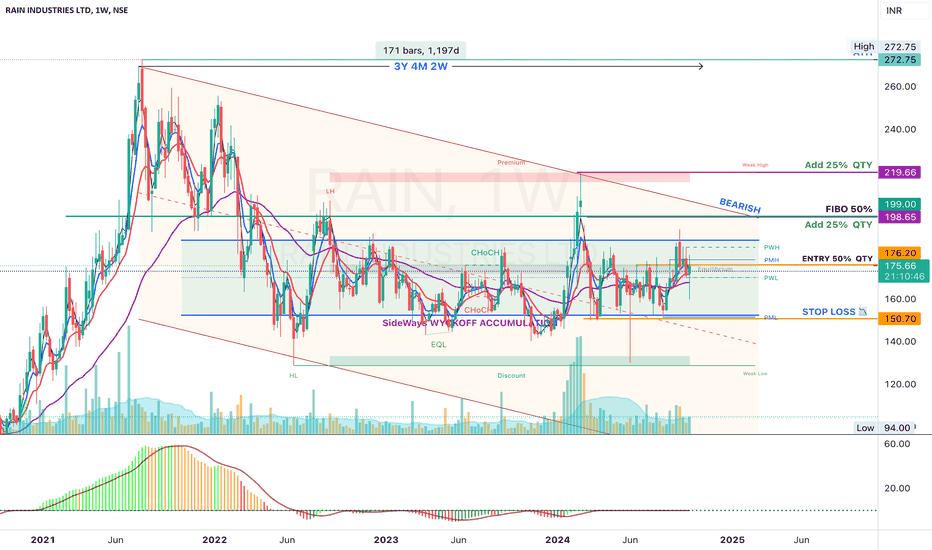Select the 'PWH' level label
The image size is (932, 550).
point(772,247)
